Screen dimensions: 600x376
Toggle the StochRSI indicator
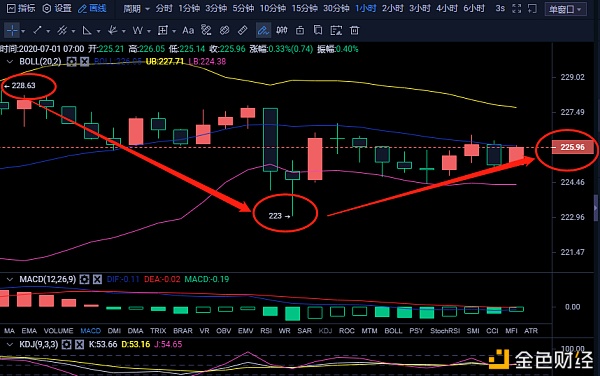pyautogui.click(x=445, y=331)
